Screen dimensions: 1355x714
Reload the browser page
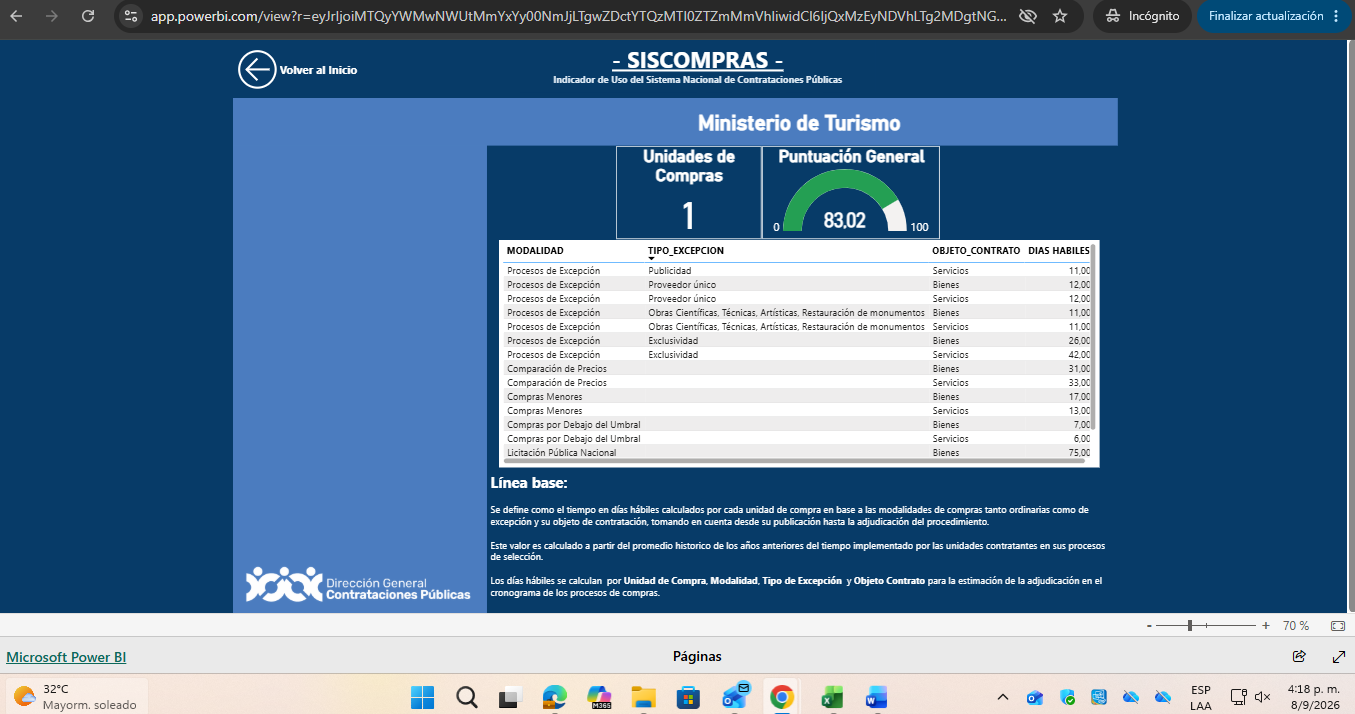click(88, 16)
